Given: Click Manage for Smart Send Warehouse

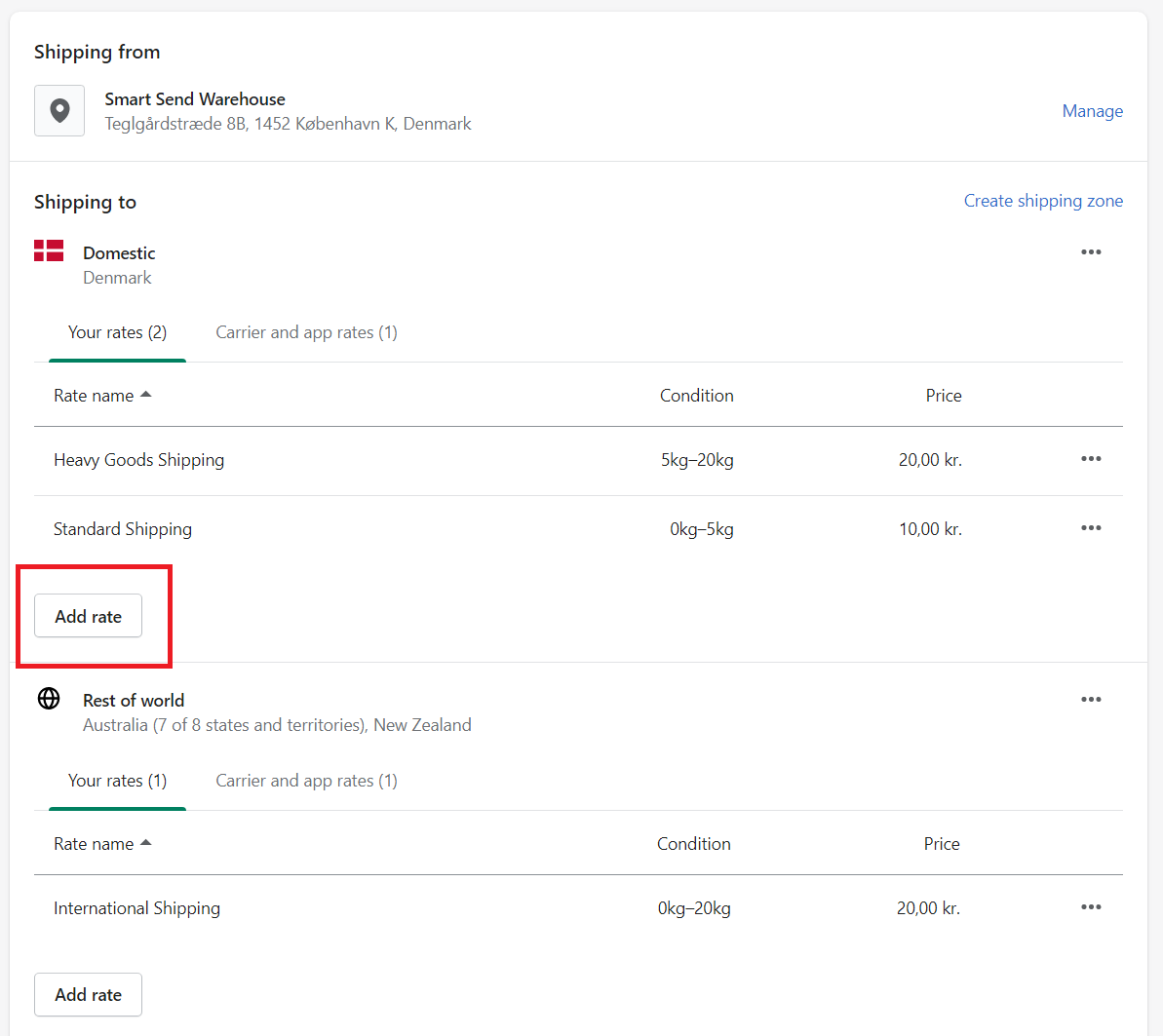Looking at the screenshot, I should [x=1092, y=110].
